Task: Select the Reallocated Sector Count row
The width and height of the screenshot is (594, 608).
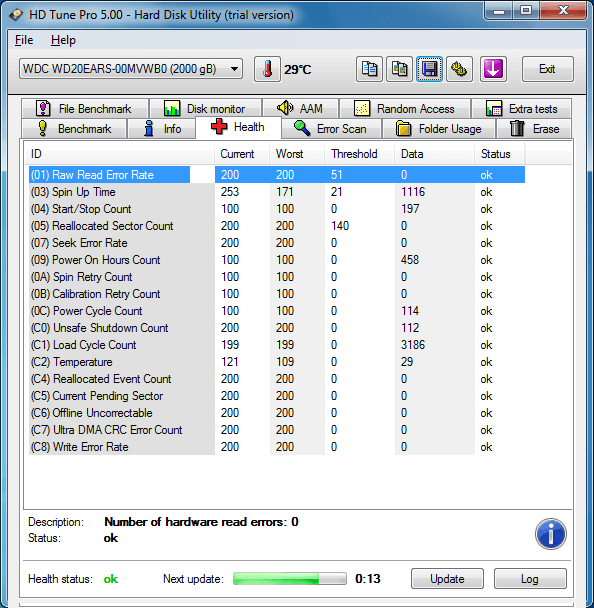Action: [x=277, y=226]
